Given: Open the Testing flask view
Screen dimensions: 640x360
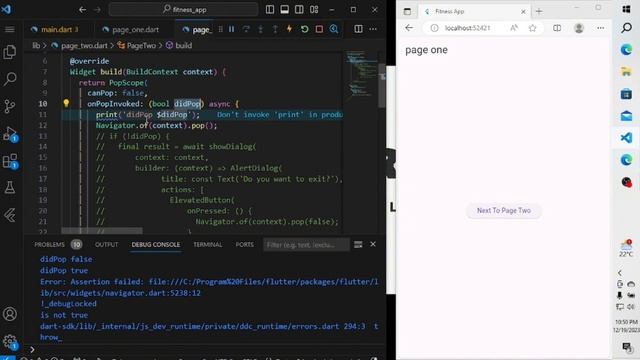Looking at the screenshot, I should click(10, 187).
